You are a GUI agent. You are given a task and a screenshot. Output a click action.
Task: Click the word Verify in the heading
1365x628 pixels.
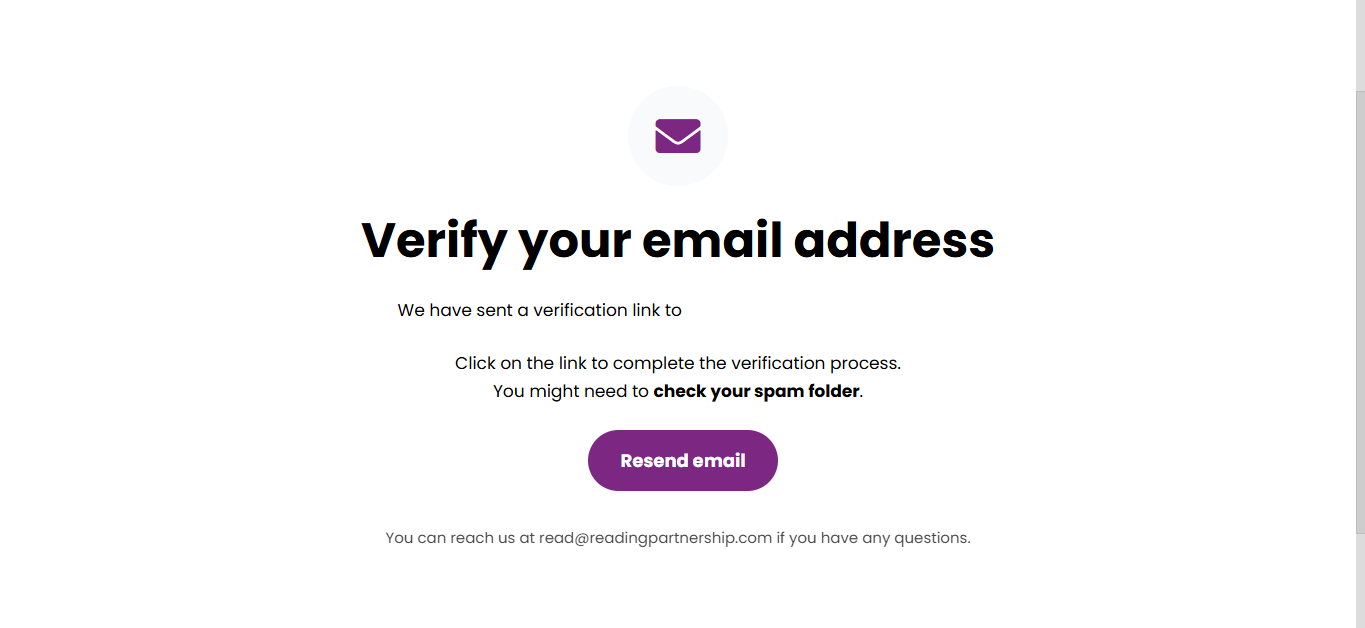coord(434,240)
